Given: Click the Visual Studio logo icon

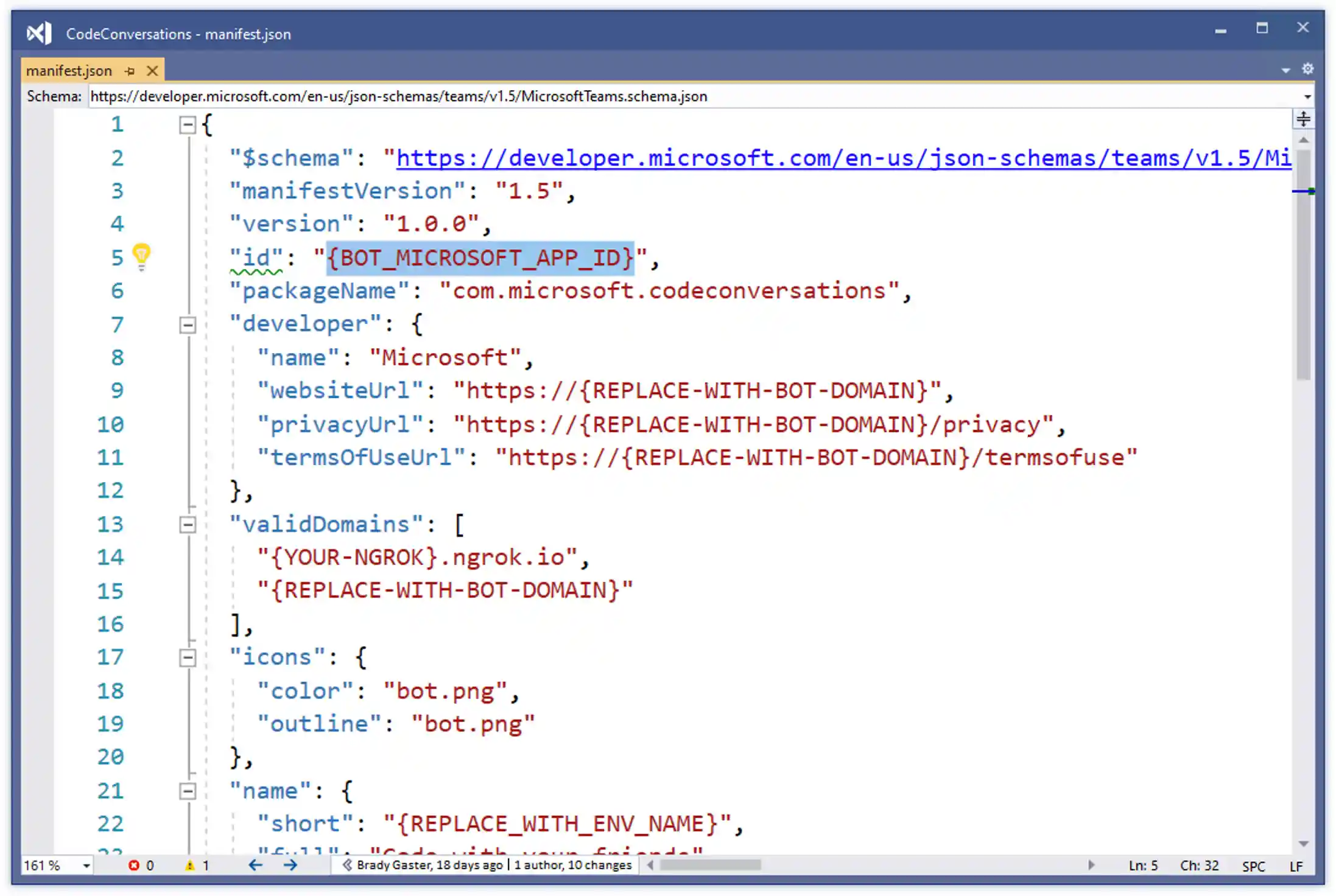Looking at the screenshot, I should (x=40, y=33).
